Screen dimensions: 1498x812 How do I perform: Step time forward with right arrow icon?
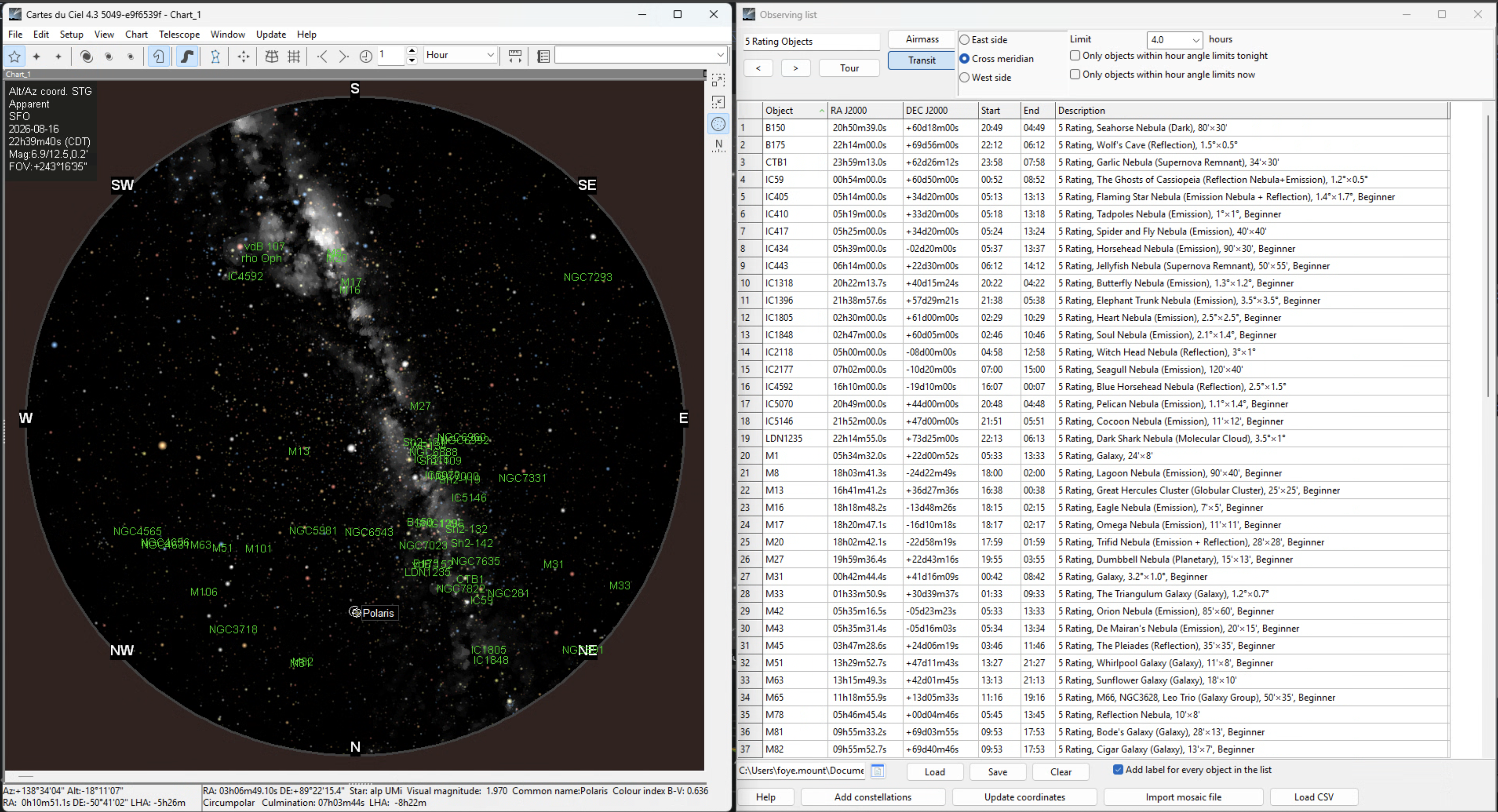344,56
